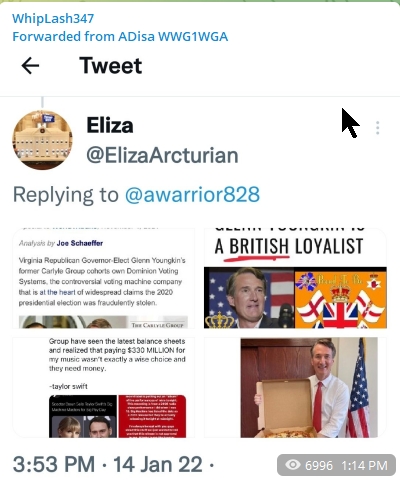400x484 pixels.
Task: Open the taylor swift quote image
Action: pyautogui.click(x=104, y=387)
